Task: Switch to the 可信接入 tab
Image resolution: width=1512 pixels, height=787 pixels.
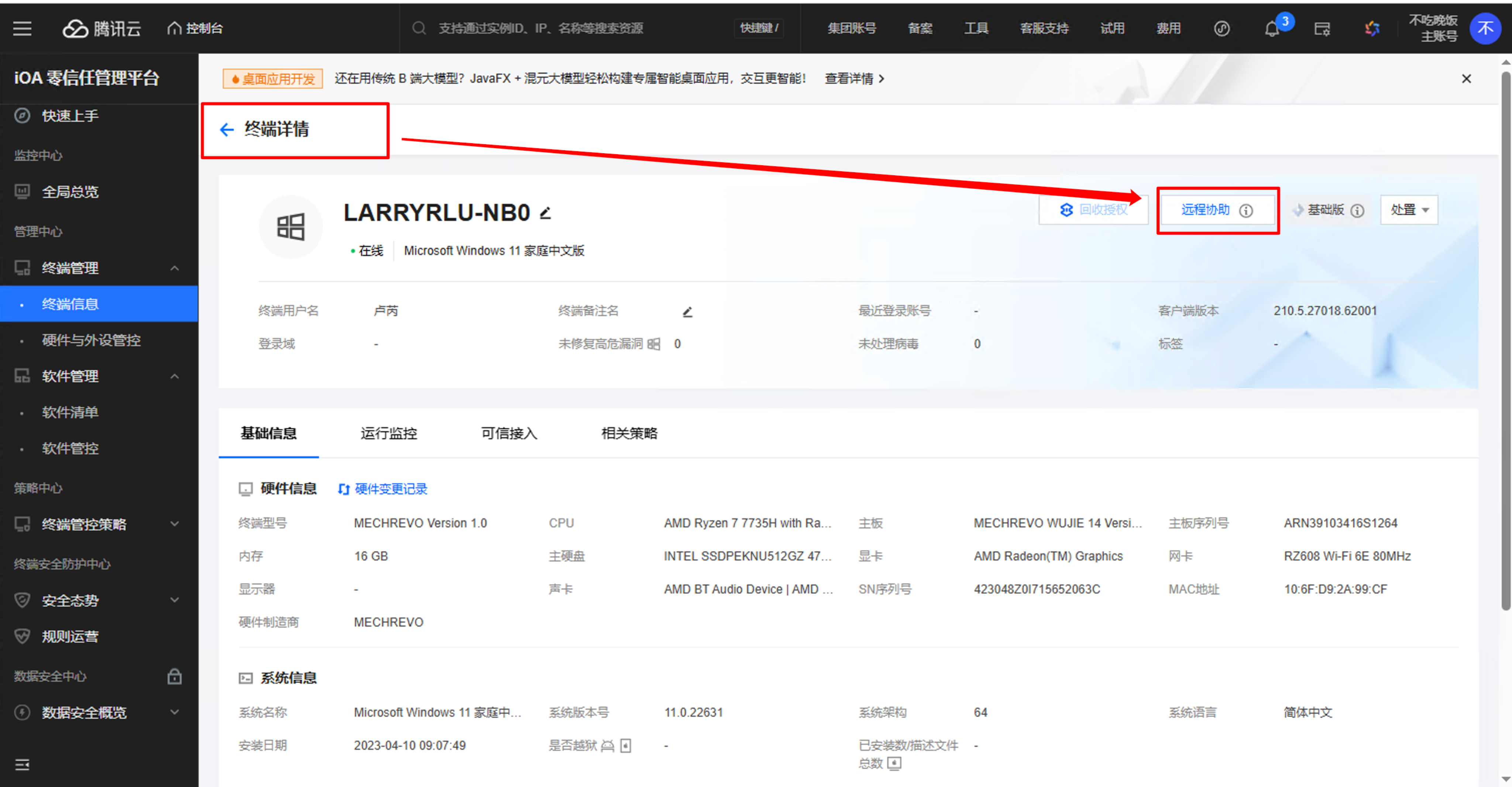Action: tap(509, 433)
